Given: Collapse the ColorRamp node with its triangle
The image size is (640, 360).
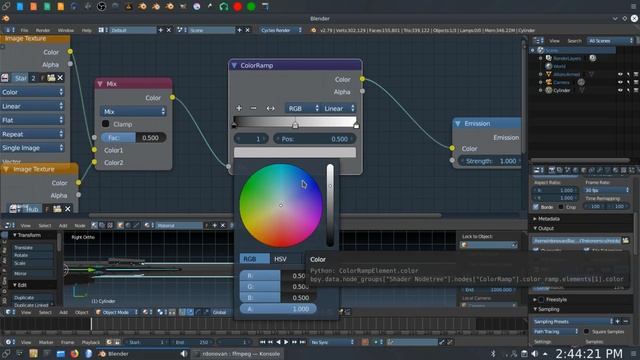Looking at the screenshot, I should tap(234, 65).
